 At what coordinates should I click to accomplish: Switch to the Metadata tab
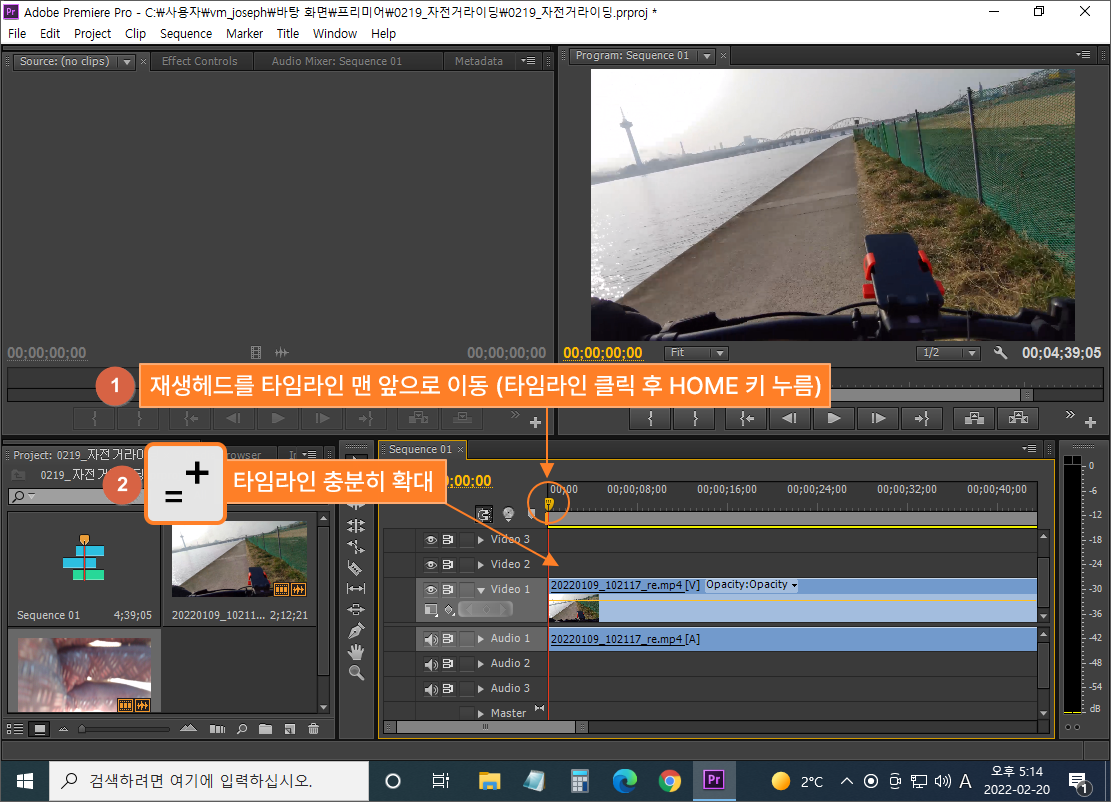click(x=479, y=62)
